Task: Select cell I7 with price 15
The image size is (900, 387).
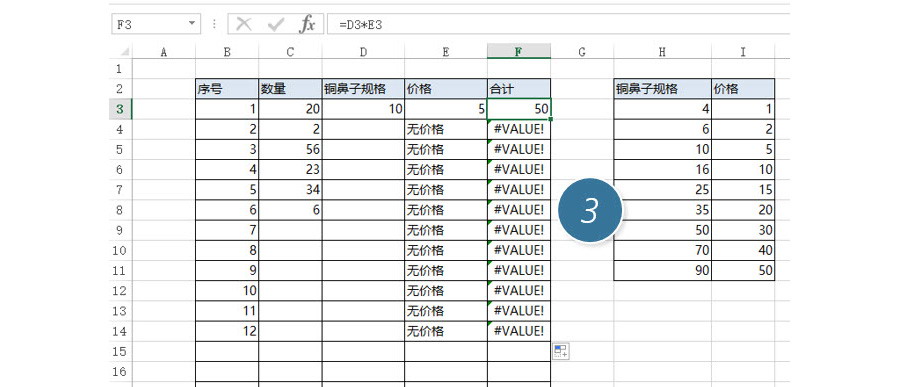Action: 743,189
